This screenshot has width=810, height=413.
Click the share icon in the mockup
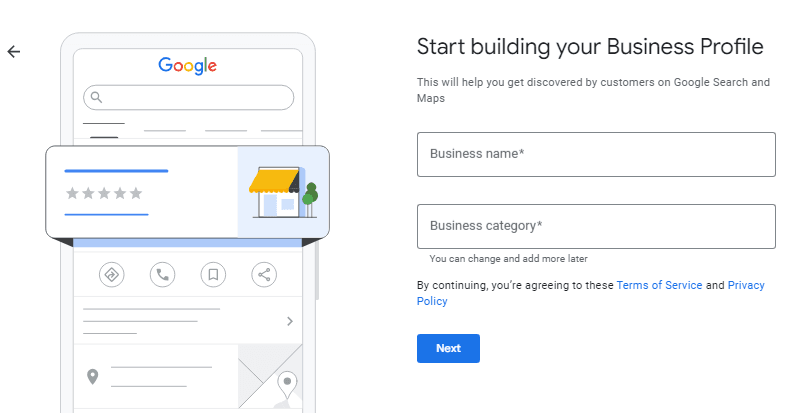point(264,274)
